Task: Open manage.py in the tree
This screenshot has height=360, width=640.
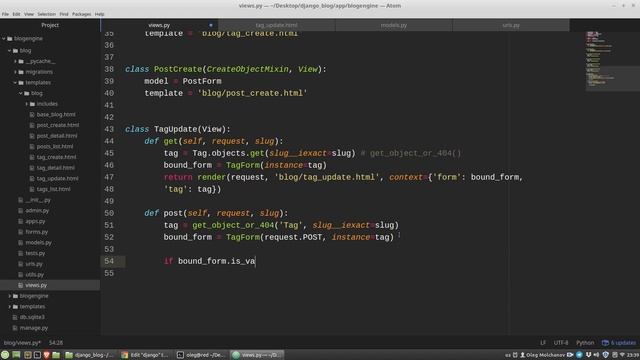Action: pyautogui.click(x=33, y=327)
